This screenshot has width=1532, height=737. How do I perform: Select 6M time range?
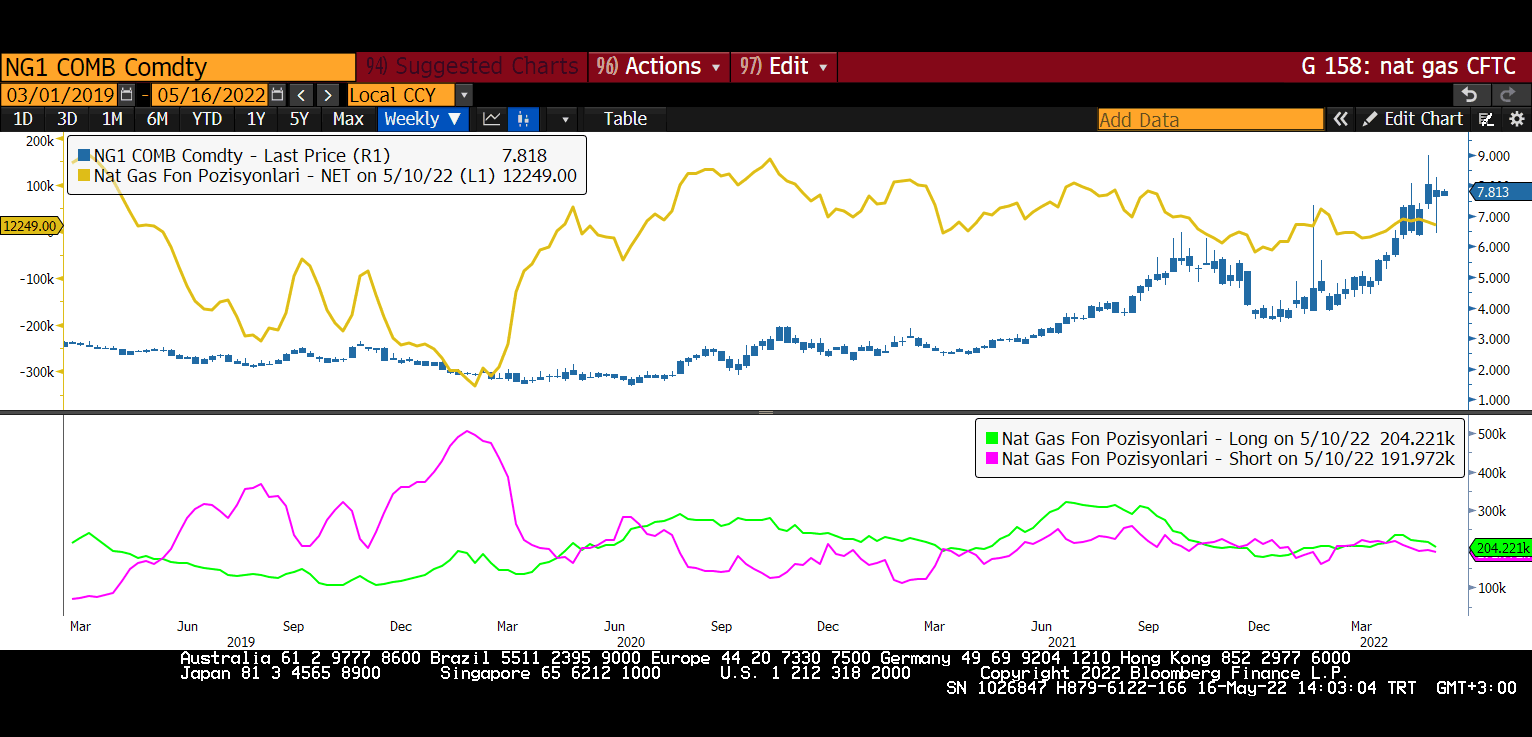[157, 119]
